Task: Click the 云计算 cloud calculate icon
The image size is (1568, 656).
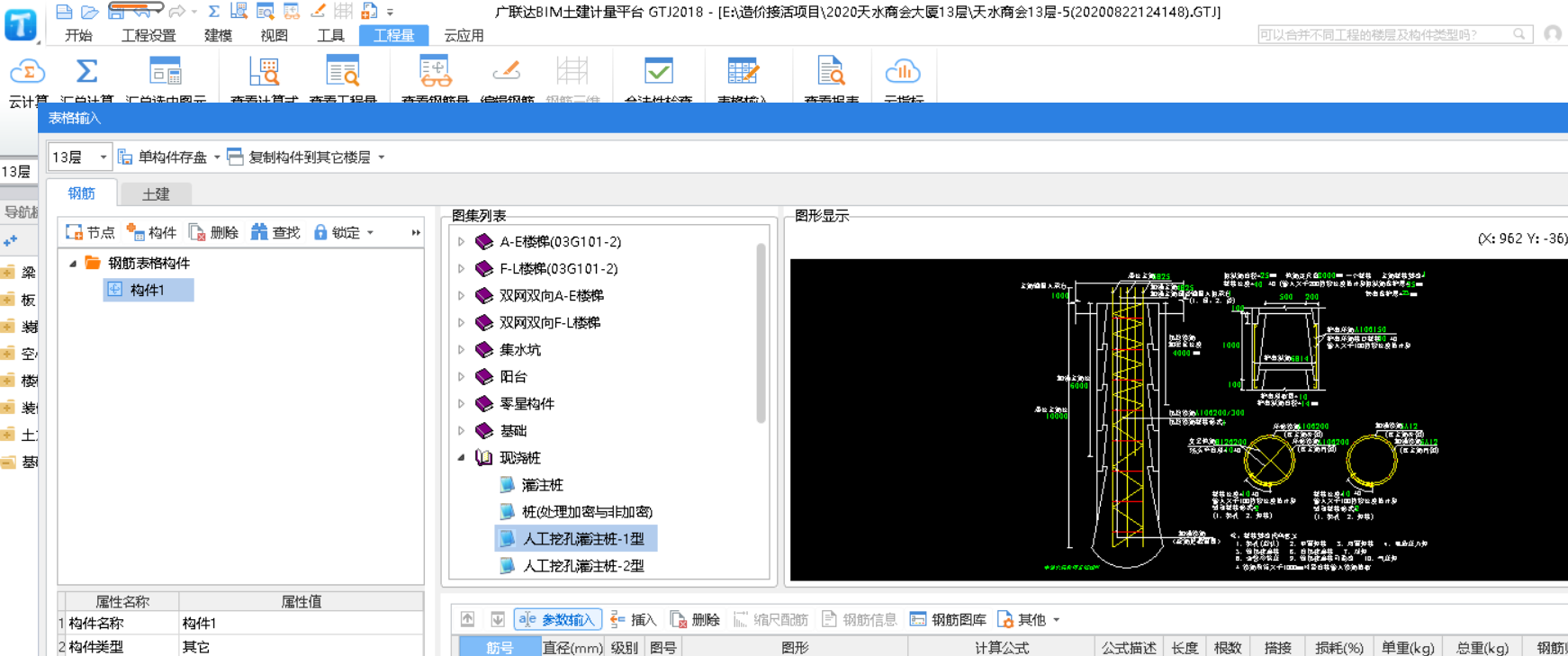Action: pos(28,72)
